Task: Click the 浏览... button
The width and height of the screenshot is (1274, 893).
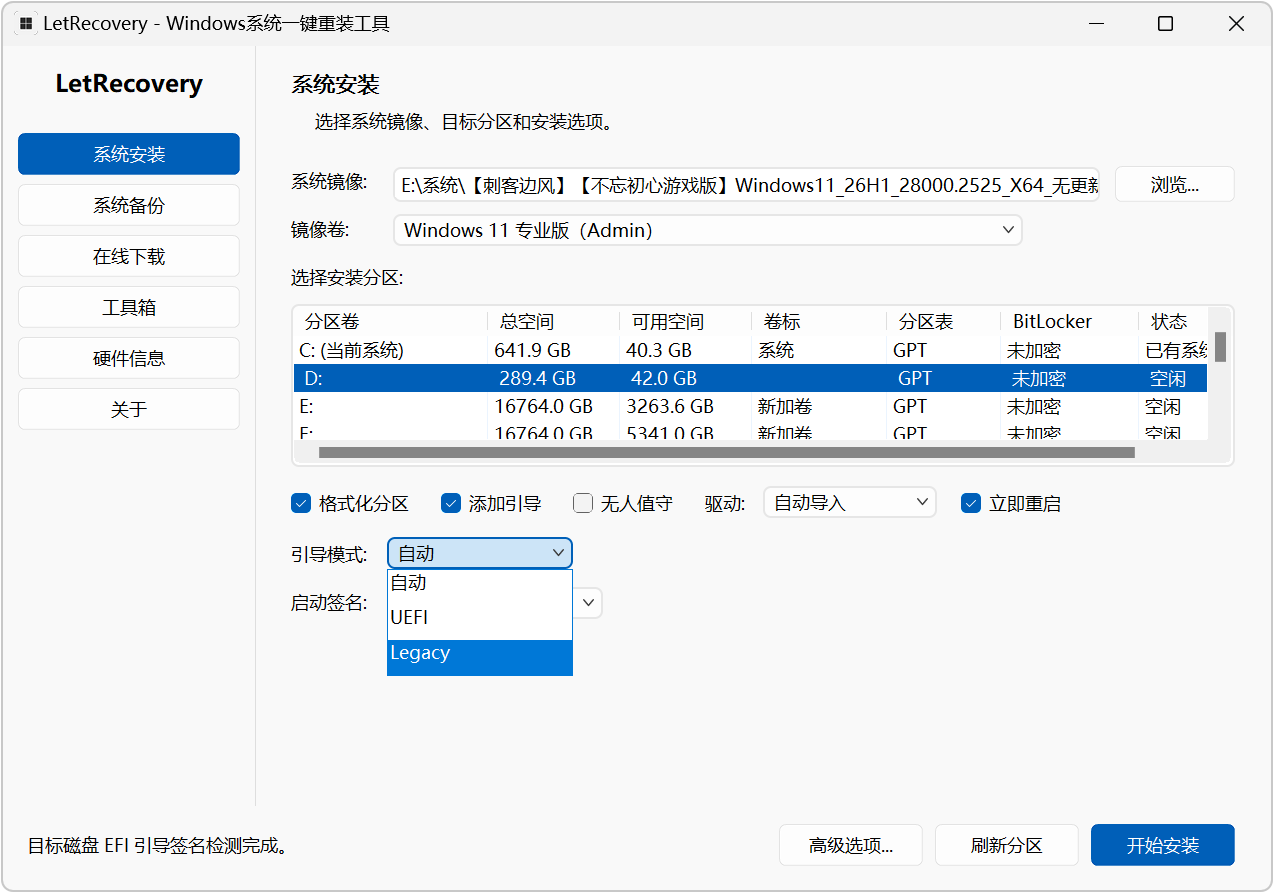Action: (1175, 184)
